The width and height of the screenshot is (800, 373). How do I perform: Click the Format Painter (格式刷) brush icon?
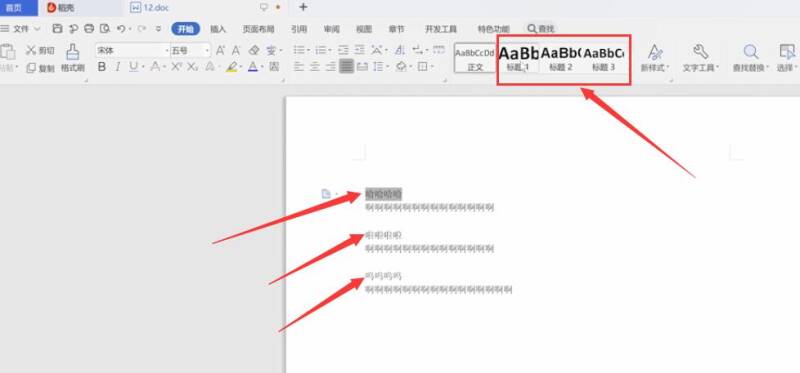tap(73, 52)
